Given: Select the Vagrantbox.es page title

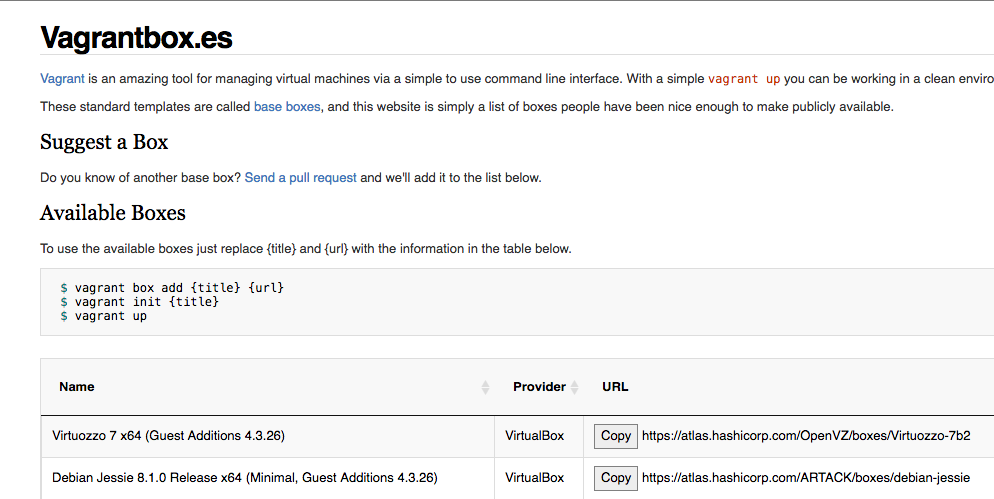Looking at the screenshot, I should point(136,38).
